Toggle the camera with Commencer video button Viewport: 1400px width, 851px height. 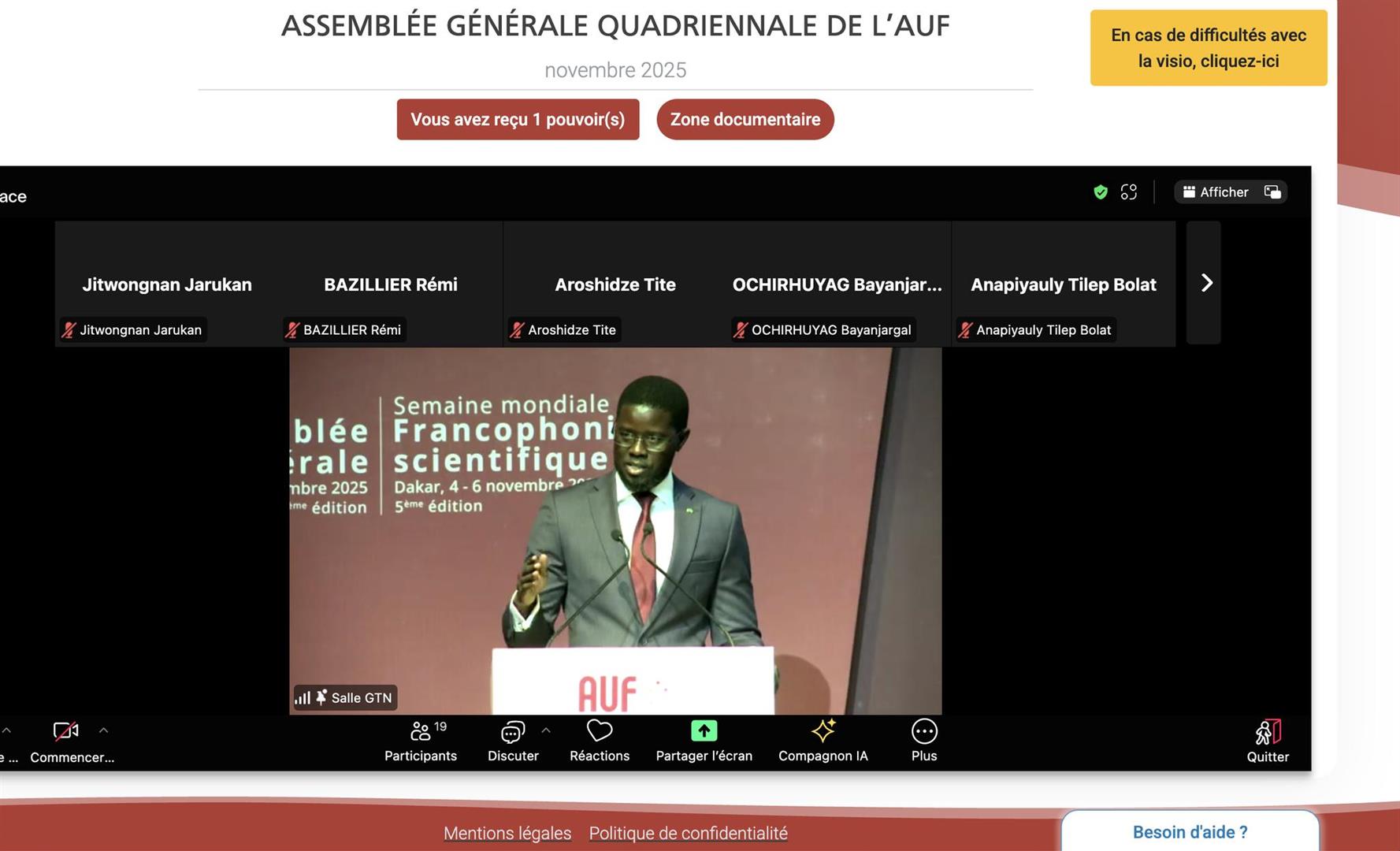coord(66,731)
